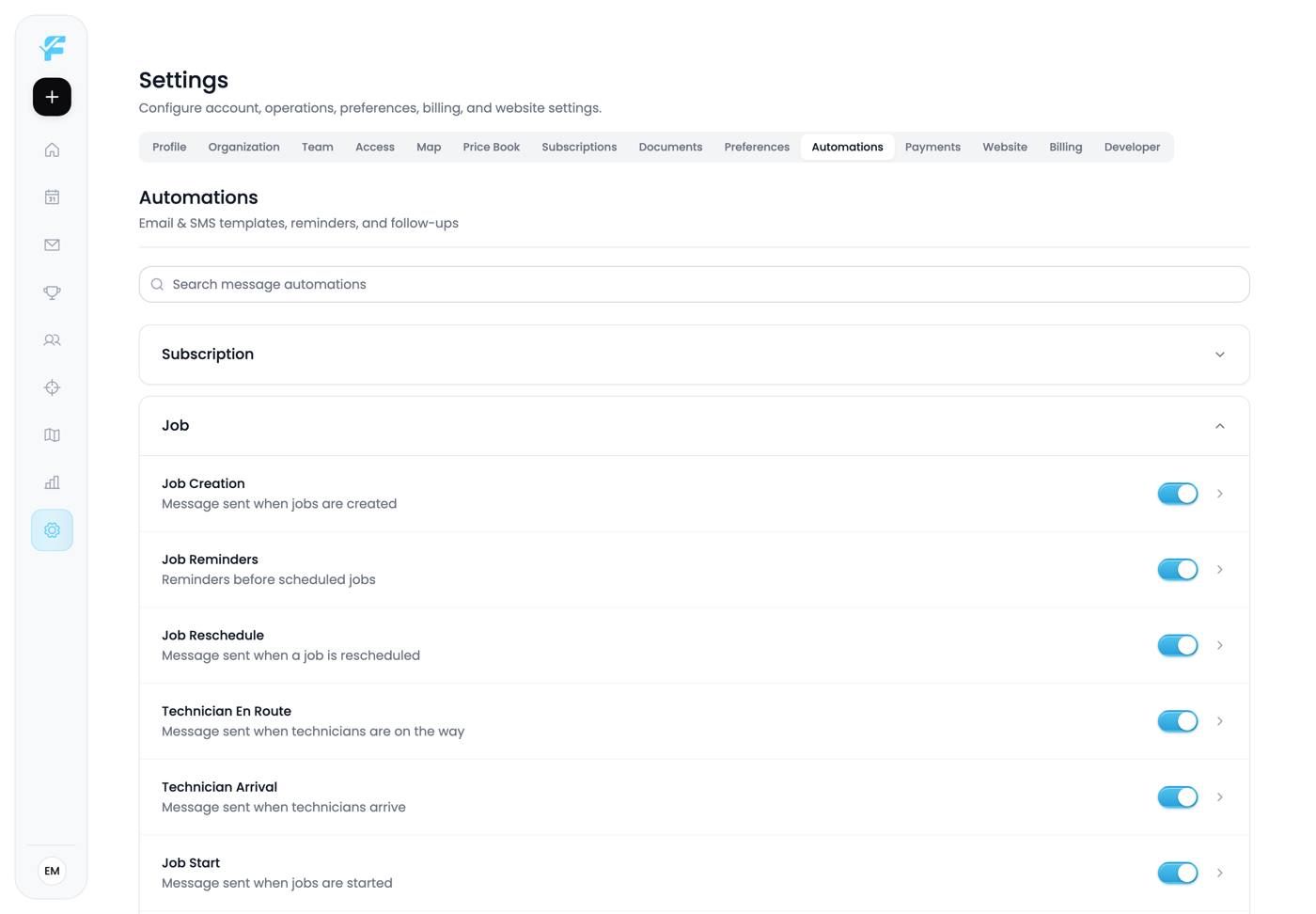Open Technician Arrival details arrow
Viewport: 1316px width, 914px height.
(1219, 797)
